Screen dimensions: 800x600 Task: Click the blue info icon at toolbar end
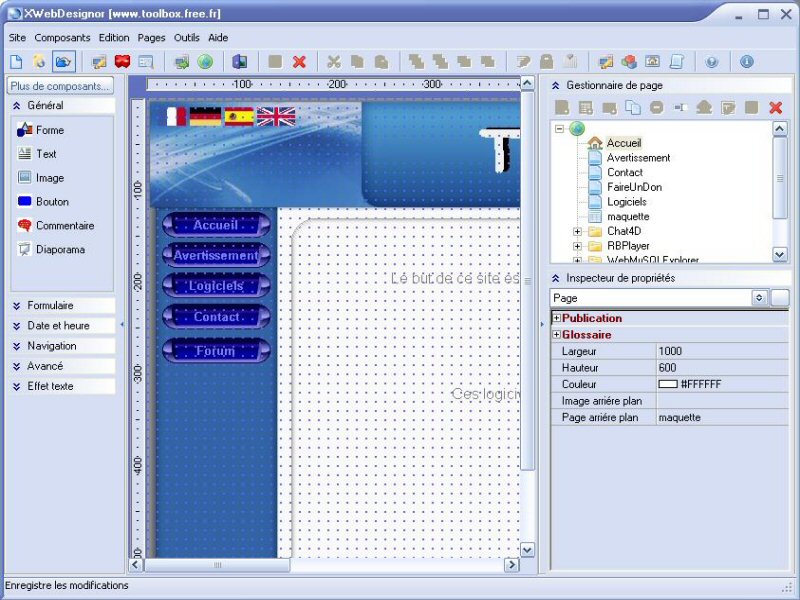pyautogui.click(x=747, y=62)
